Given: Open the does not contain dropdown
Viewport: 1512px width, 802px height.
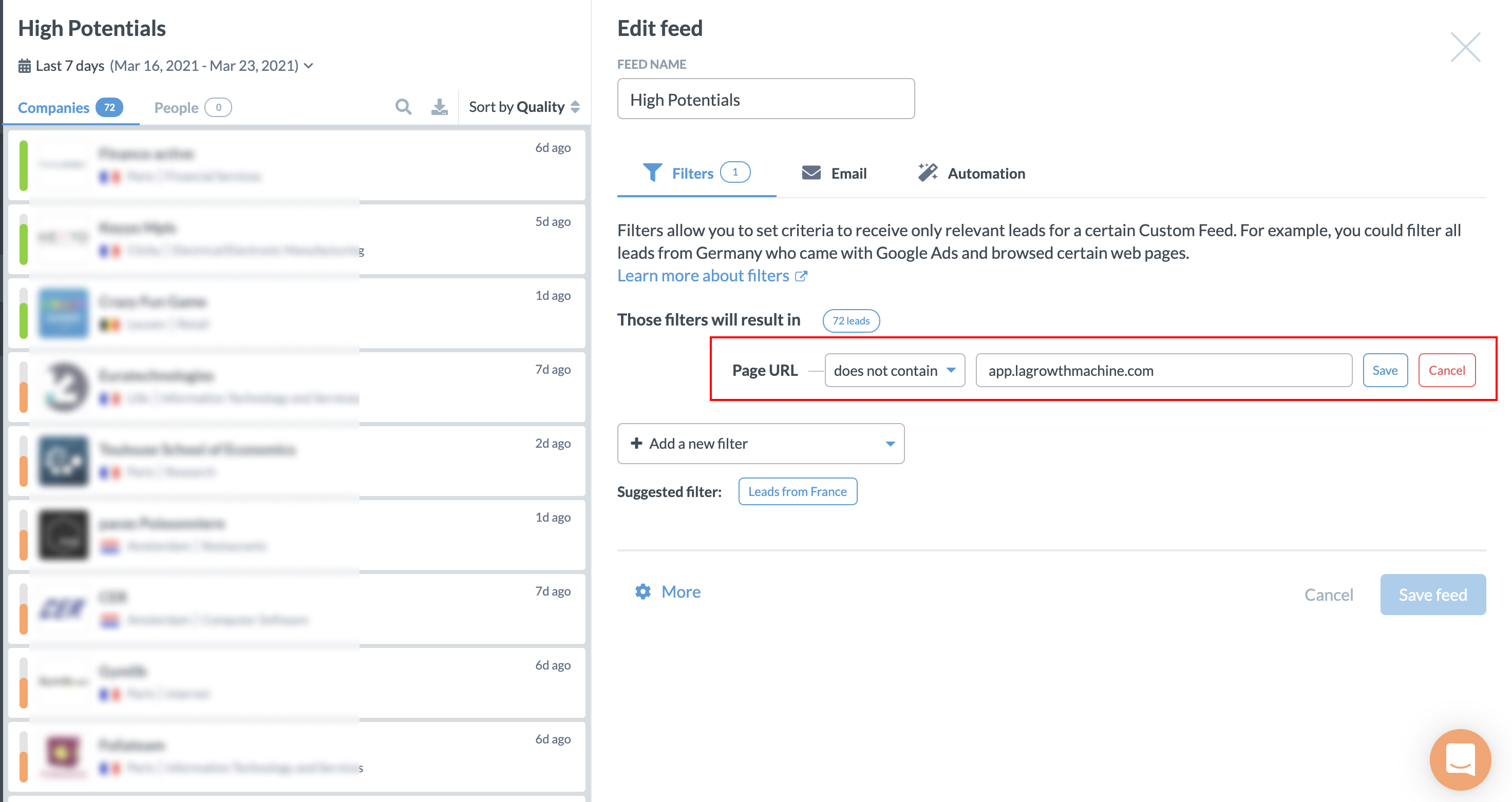Looking at the screenshot, I should (894, 370).
